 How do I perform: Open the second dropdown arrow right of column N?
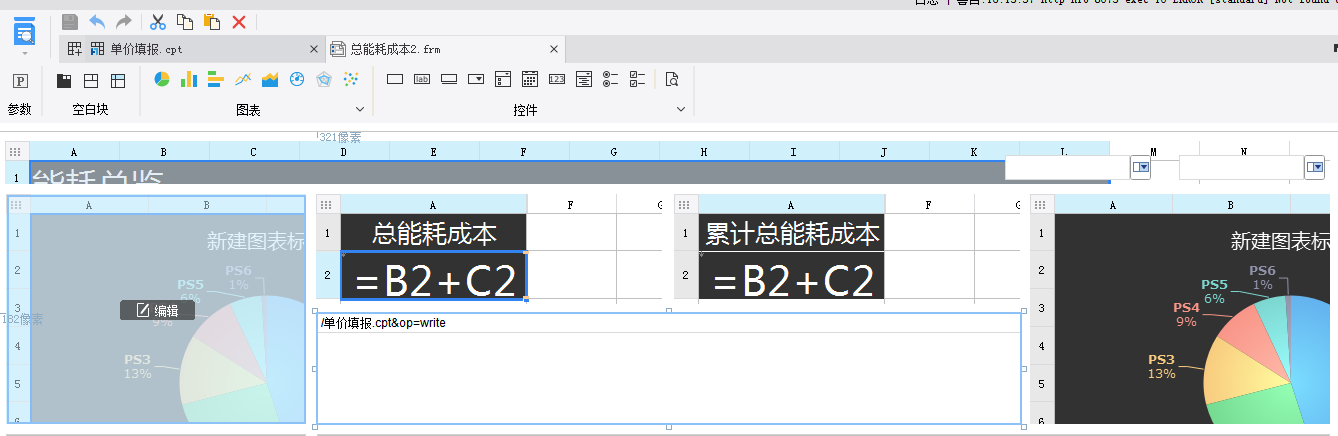tap(1315, 168)
